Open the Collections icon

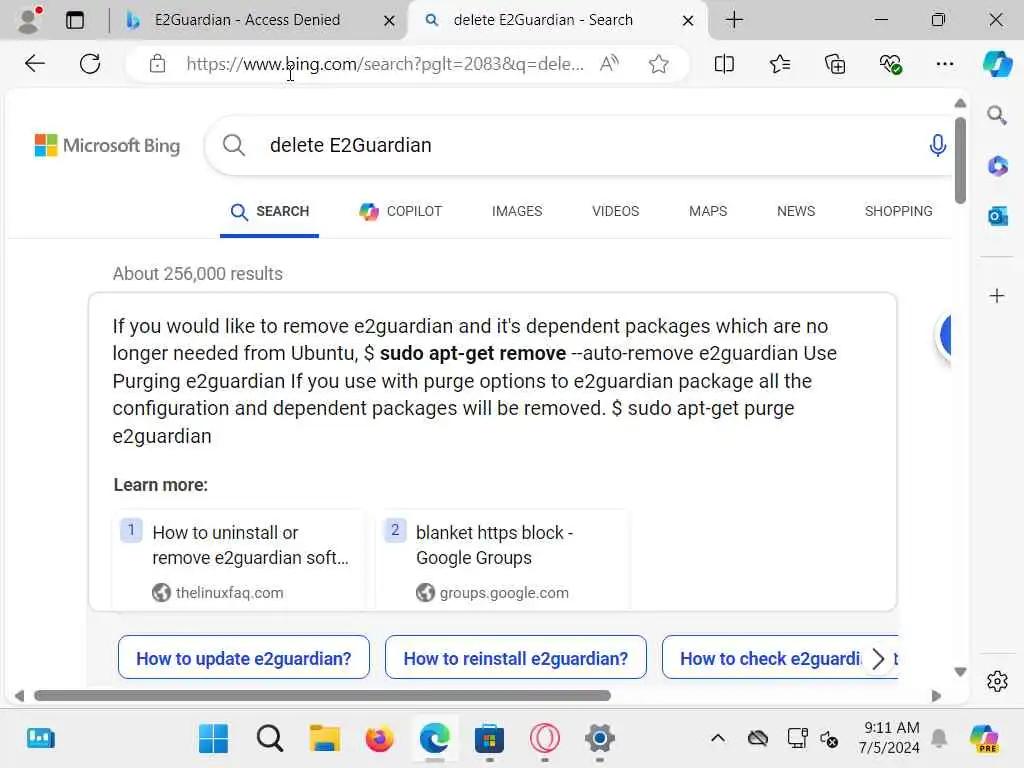[835, 63]
